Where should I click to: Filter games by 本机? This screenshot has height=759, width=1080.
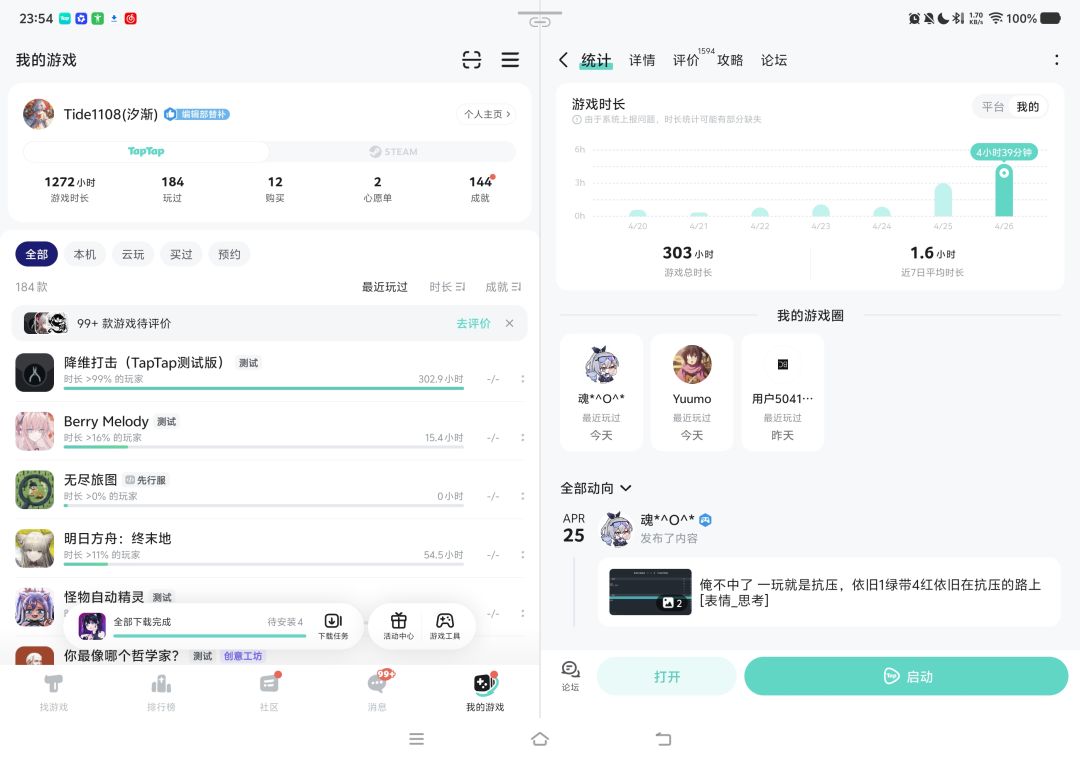pyautogui.click(x=85, y=254)
